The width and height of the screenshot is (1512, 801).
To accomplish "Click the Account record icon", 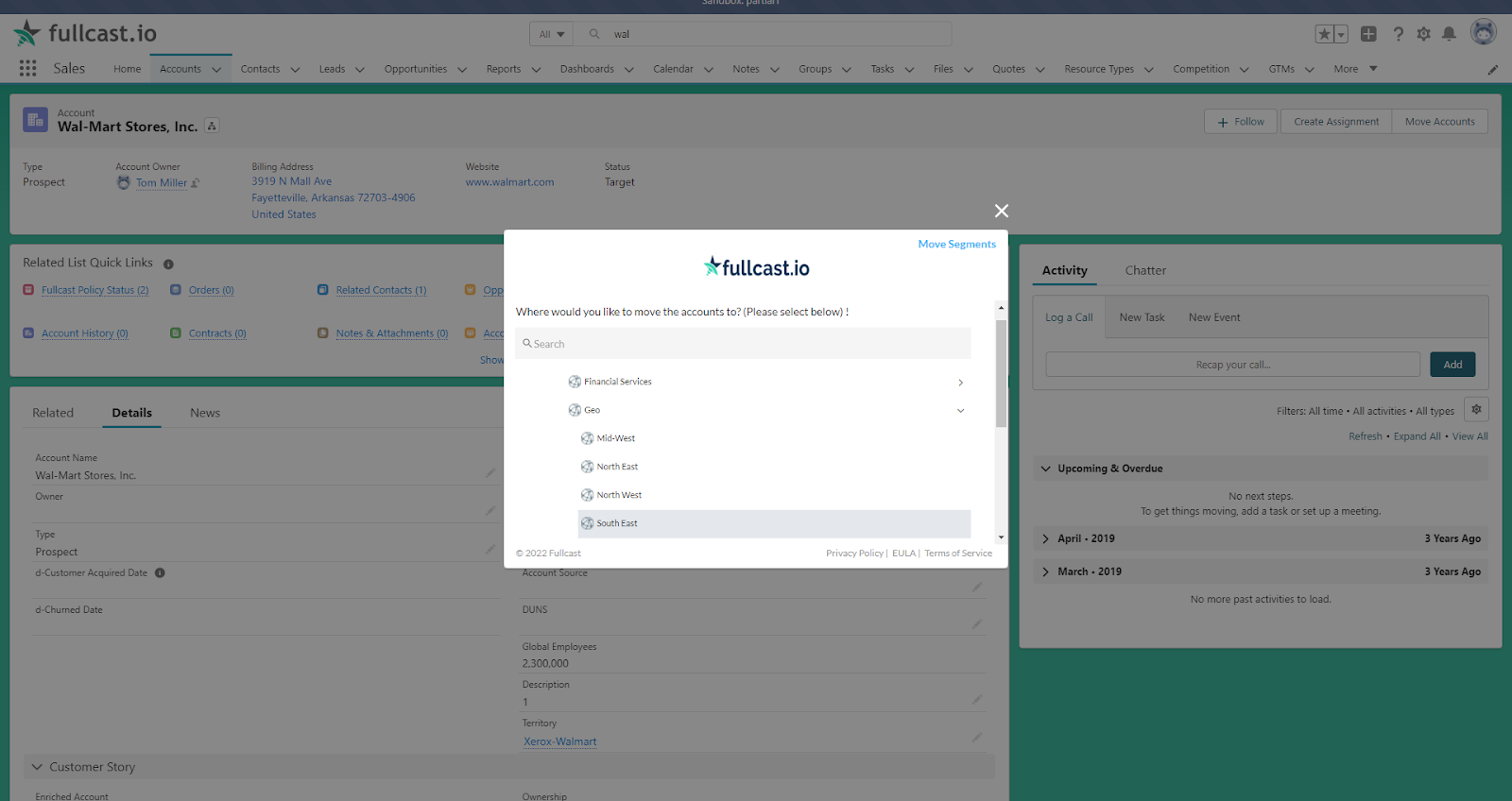I will tap(35, 119).
